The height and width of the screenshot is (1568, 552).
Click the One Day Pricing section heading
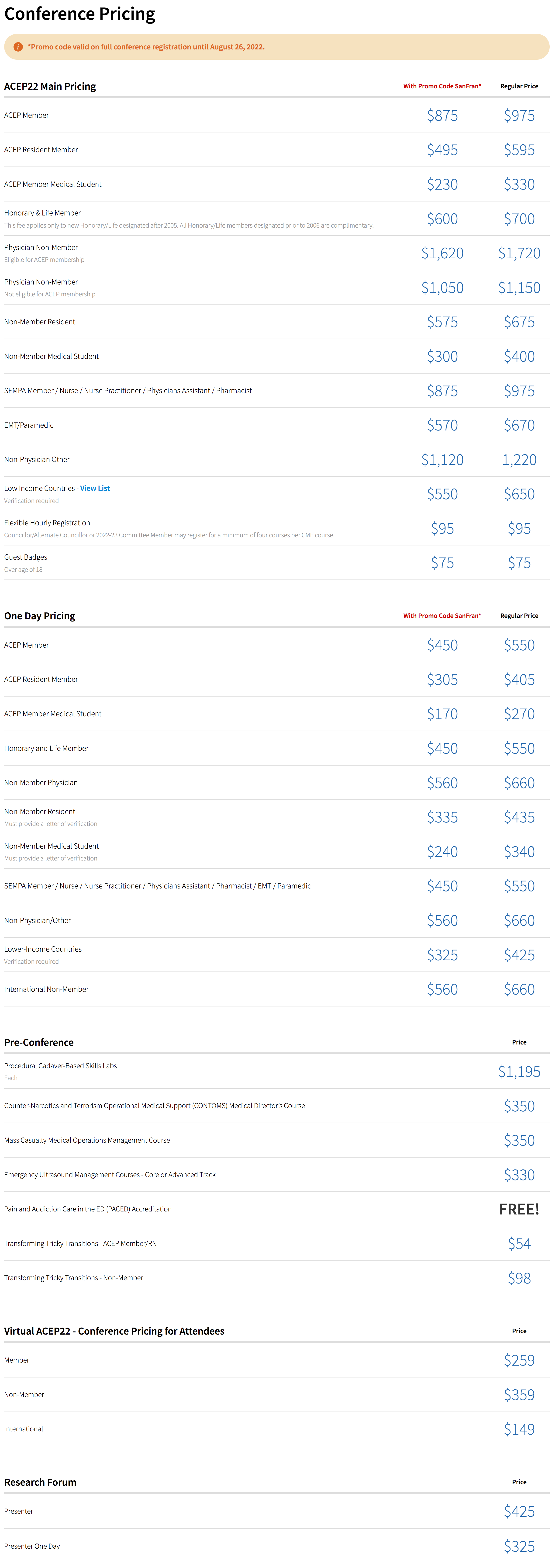40,616
